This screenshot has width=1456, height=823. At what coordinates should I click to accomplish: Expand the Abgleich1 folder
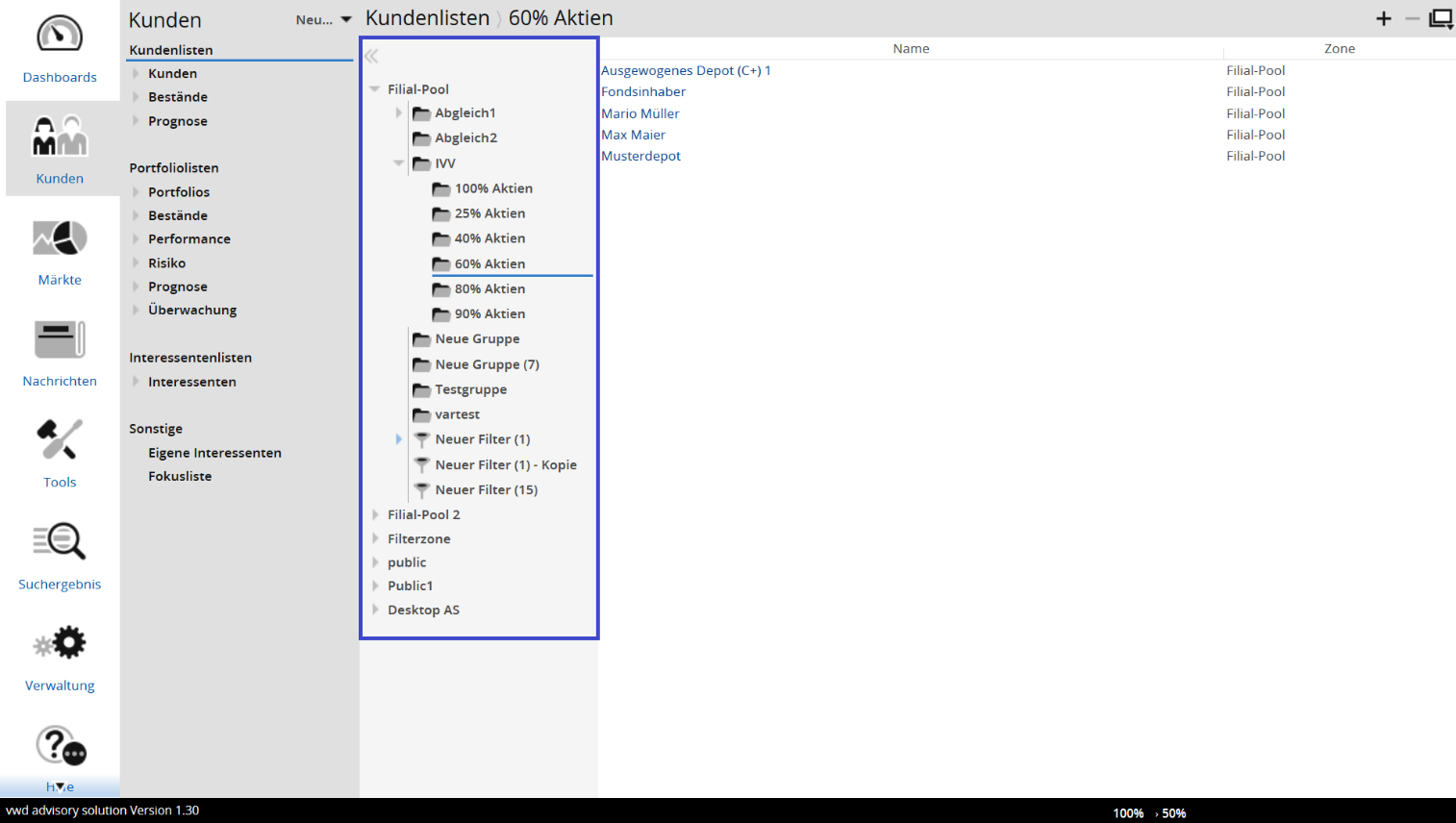399,113
